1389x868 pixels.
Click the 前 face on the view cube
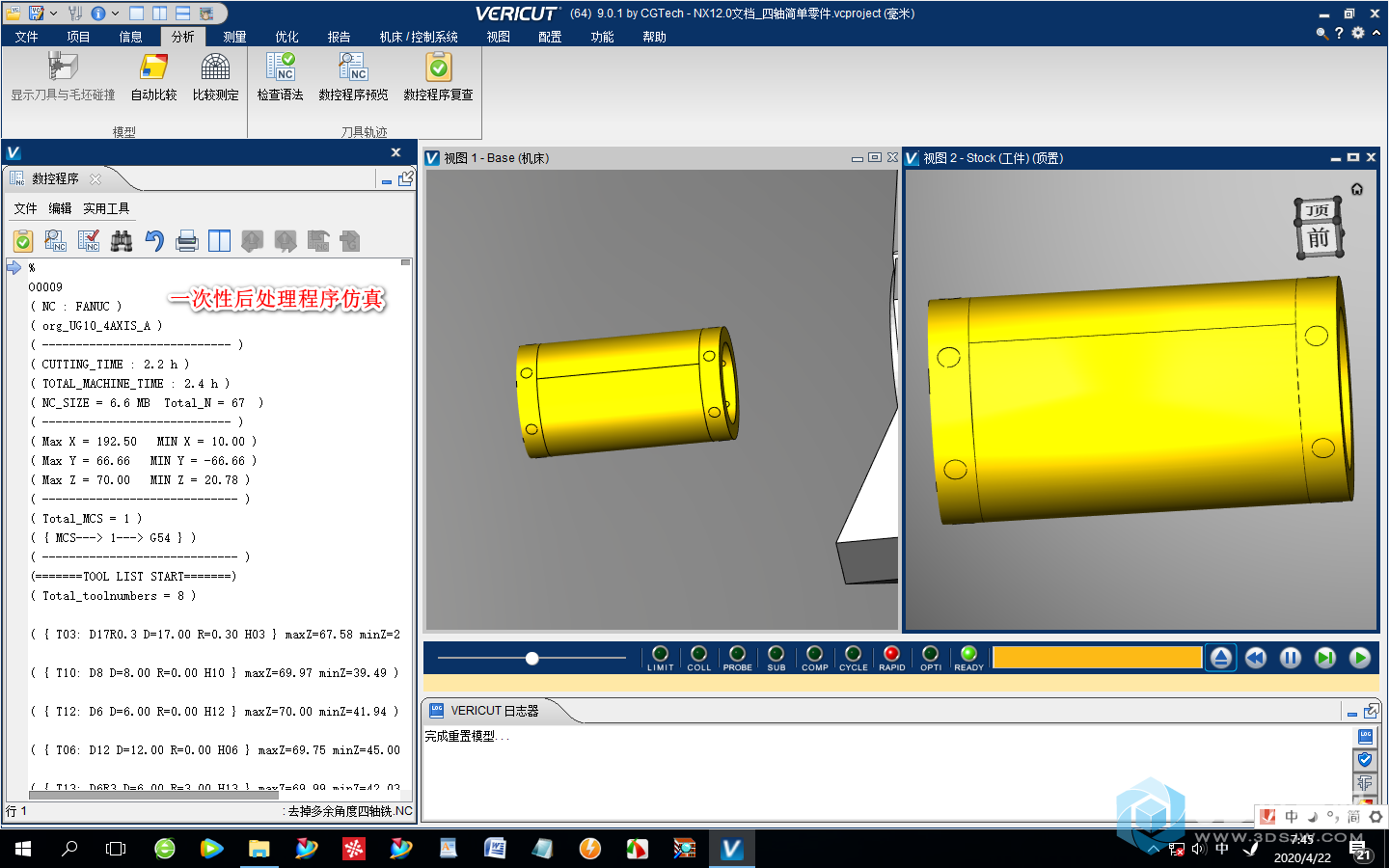pos(1319,238)
